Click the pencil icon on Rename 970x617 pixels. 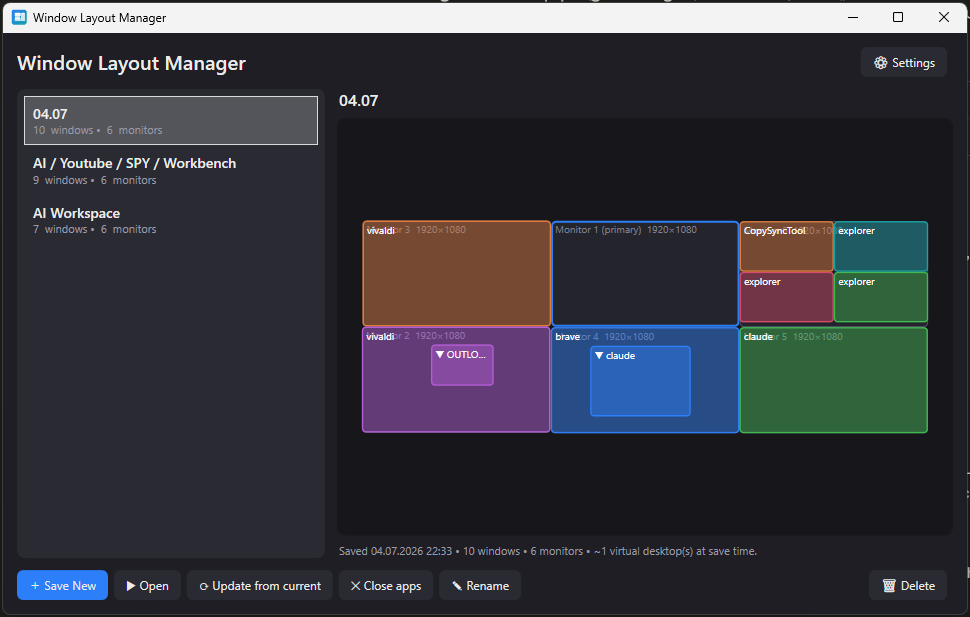click(x=457, y=585)
